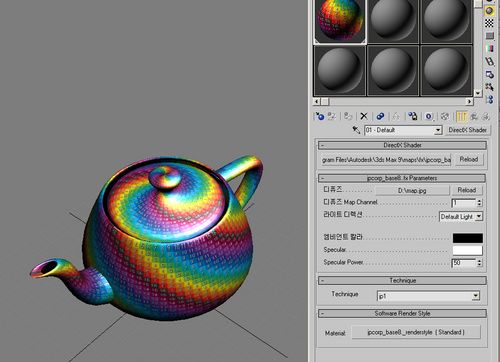Select the gray sample slot beside the rainbow slot
This screenshot has height=362, width=500.
point(393,22)
